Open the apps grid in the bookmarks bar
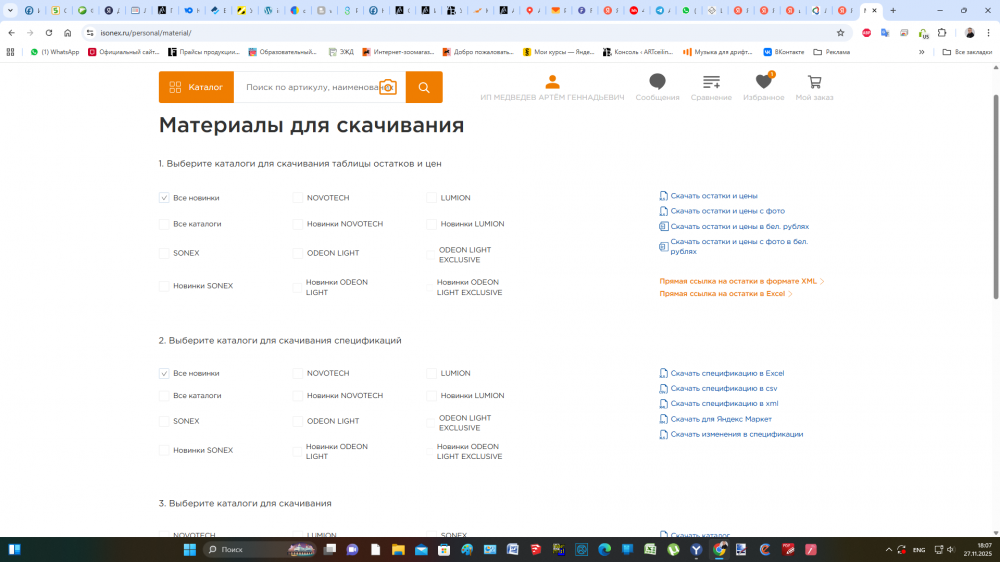This screenshot has height=562, width=1000. coord(10,52)
